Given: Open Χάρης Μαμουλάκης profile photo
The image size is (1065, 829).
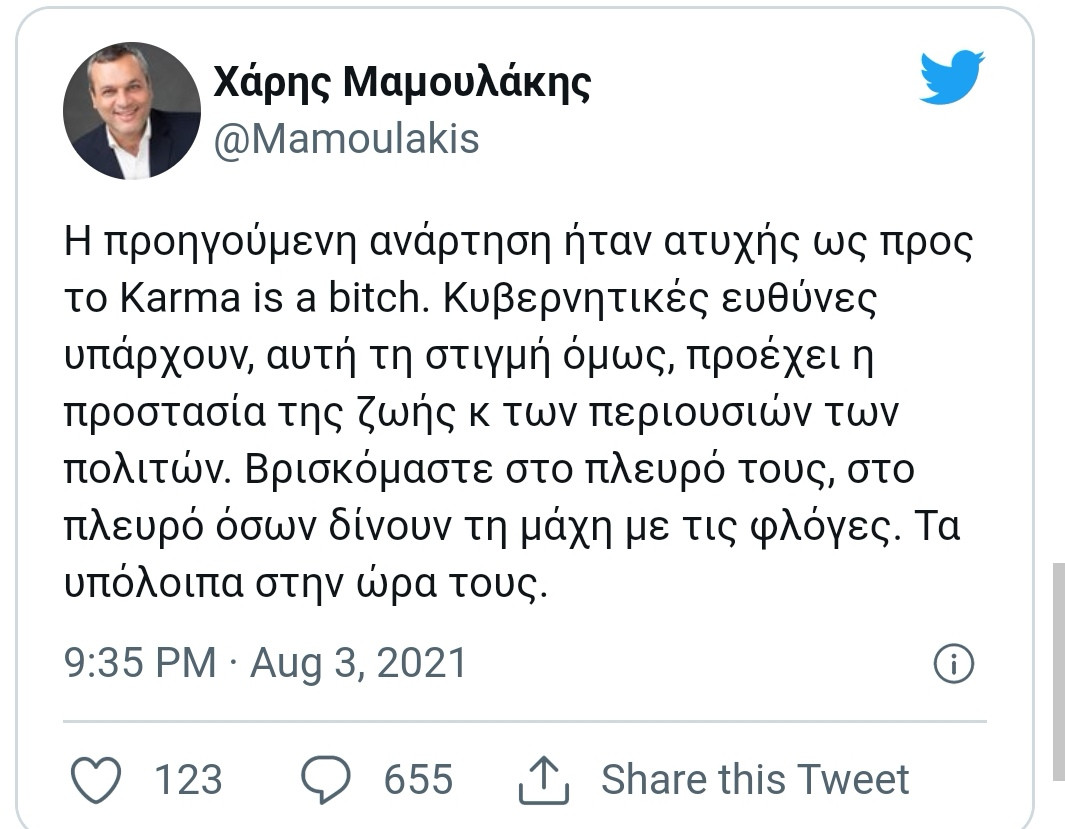Looking at the screenshot, I should pyautogui.click(x=132, y=111).
